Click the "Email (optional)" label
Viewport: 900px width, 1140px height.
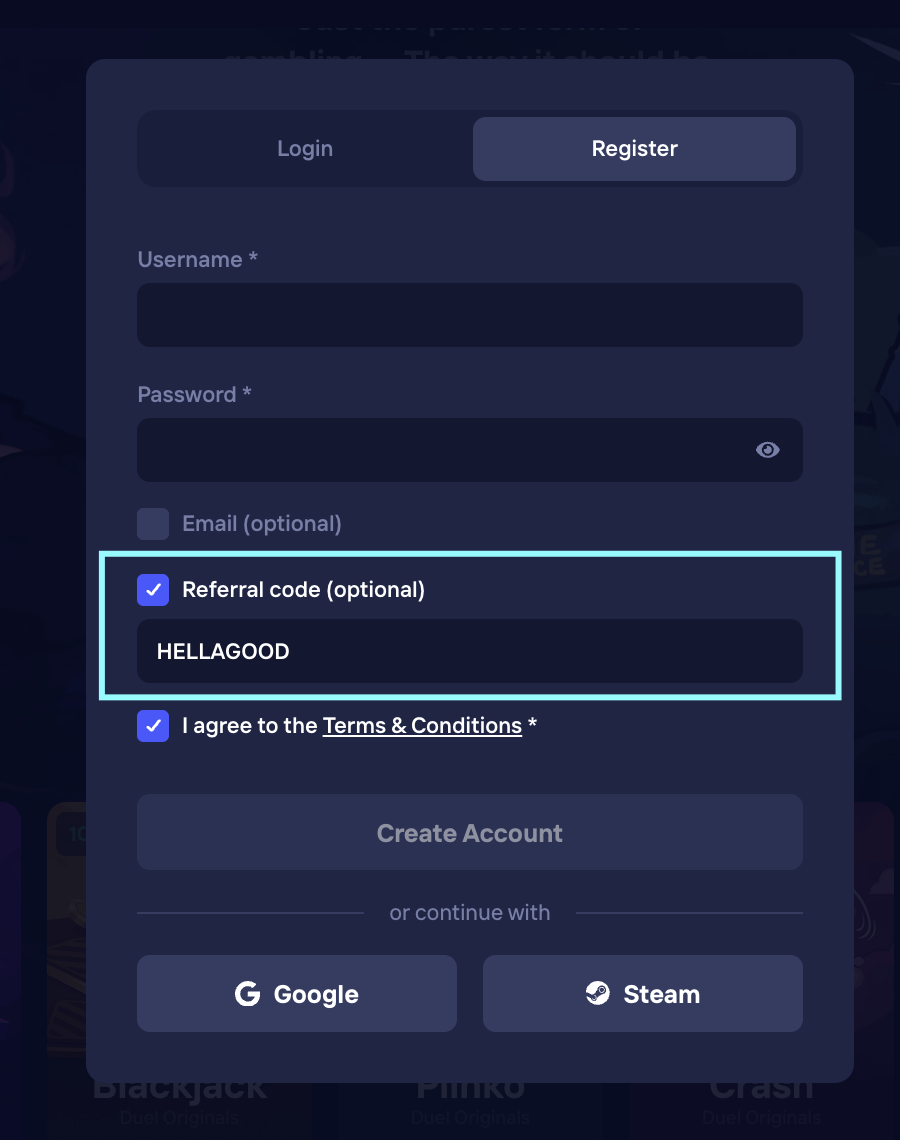pos(262,524)
